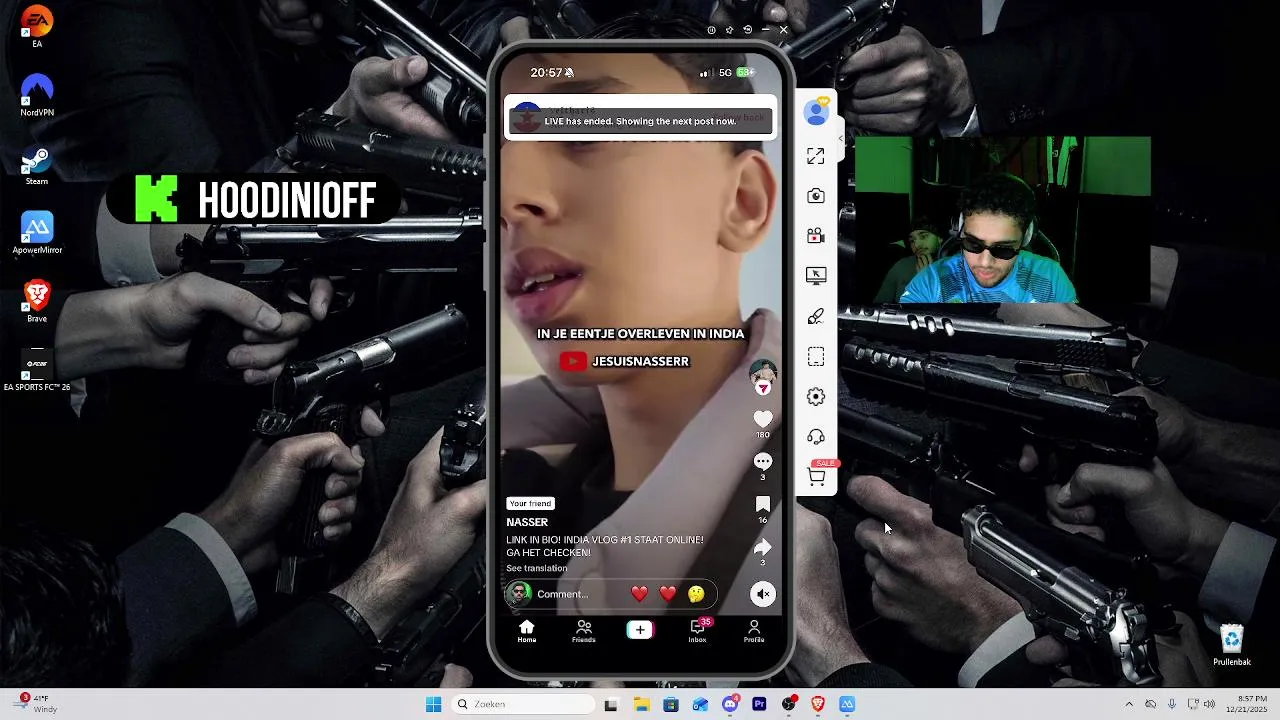Open Task View on the taskbar
Image resolution: width=1280 pixels, height=720 pixels.
(x=611, y=704)
